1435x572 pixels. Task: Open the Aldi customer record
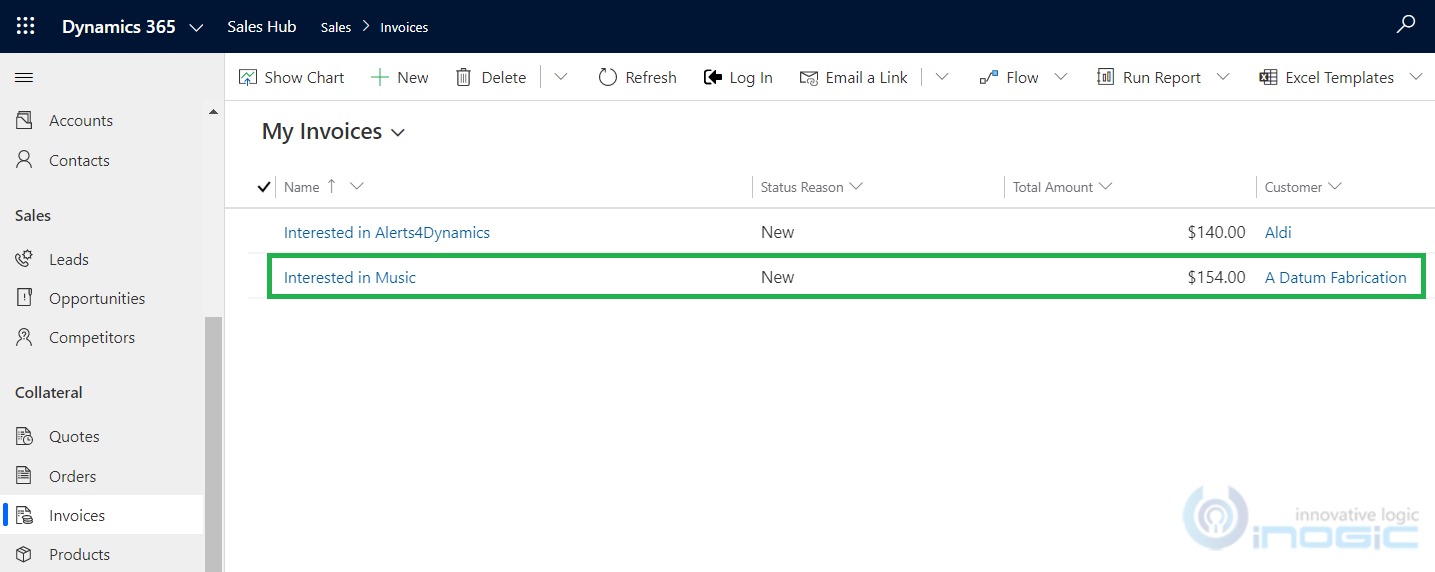click(x=1278, y=232)
